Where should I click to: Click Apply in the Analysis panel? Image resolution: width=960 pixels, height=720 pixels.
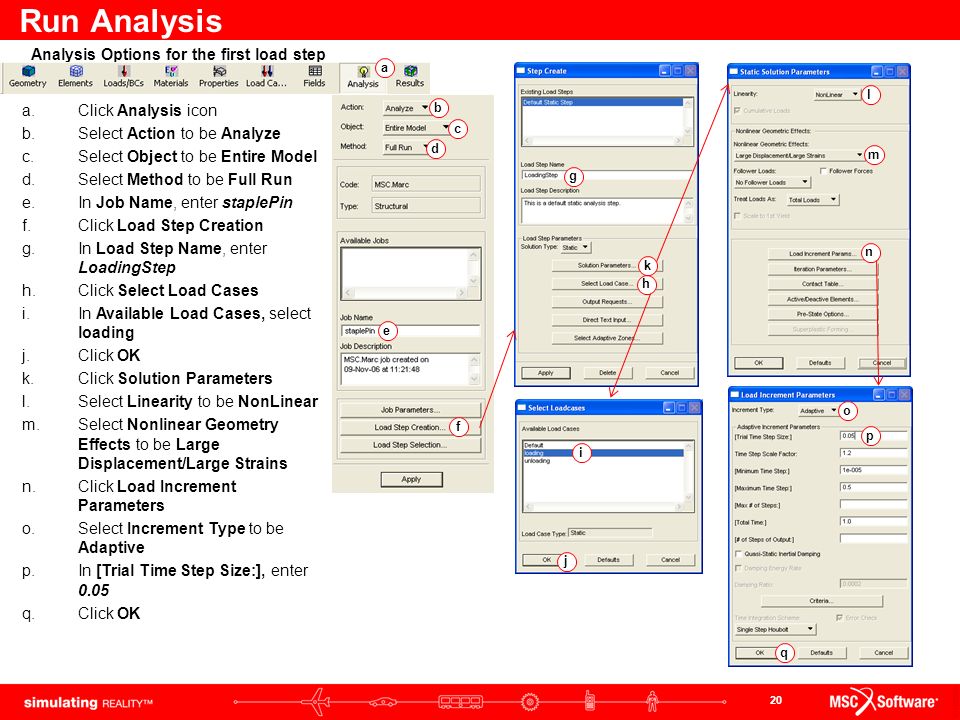tap(411, 479)
